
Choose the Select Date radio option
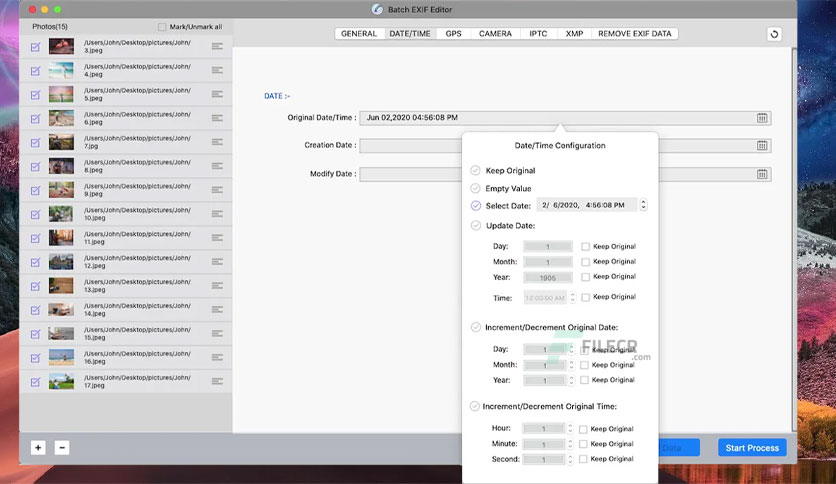[x=476, y=206]
